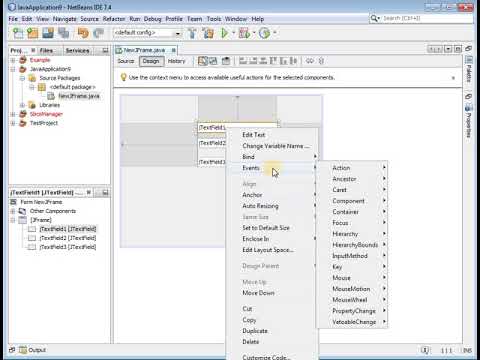Screen dimensions: 480x360
Task: Click the Profile Project toolbar icon
Action: point(265,33)
